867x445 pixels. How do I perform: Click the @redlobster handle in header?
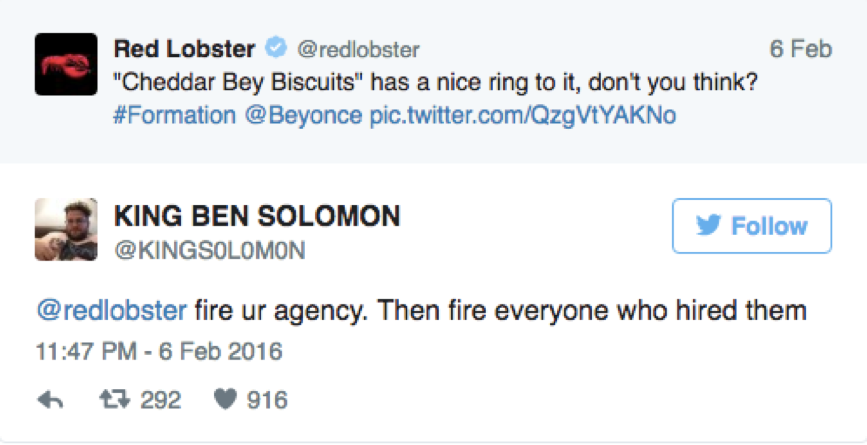[x=359, y=50]
